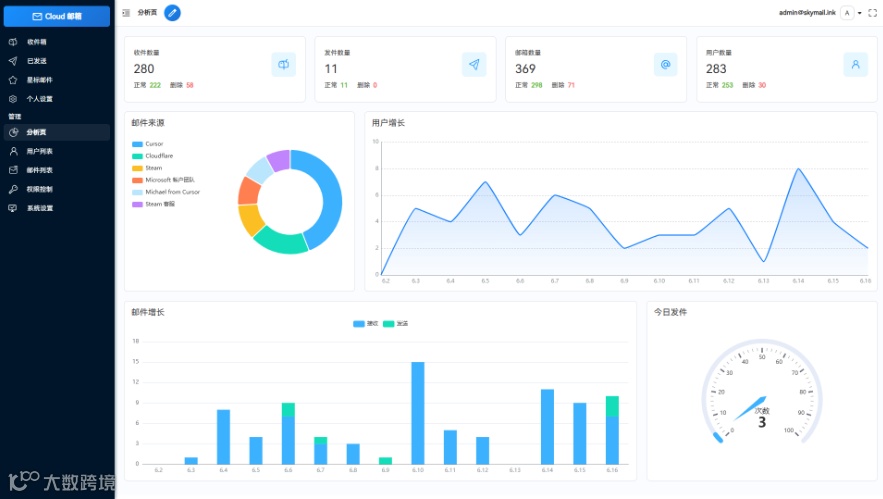Click the Cloud 邮箱 logo button
Screen dimensions: 883x499
click(x=57, y=16)
